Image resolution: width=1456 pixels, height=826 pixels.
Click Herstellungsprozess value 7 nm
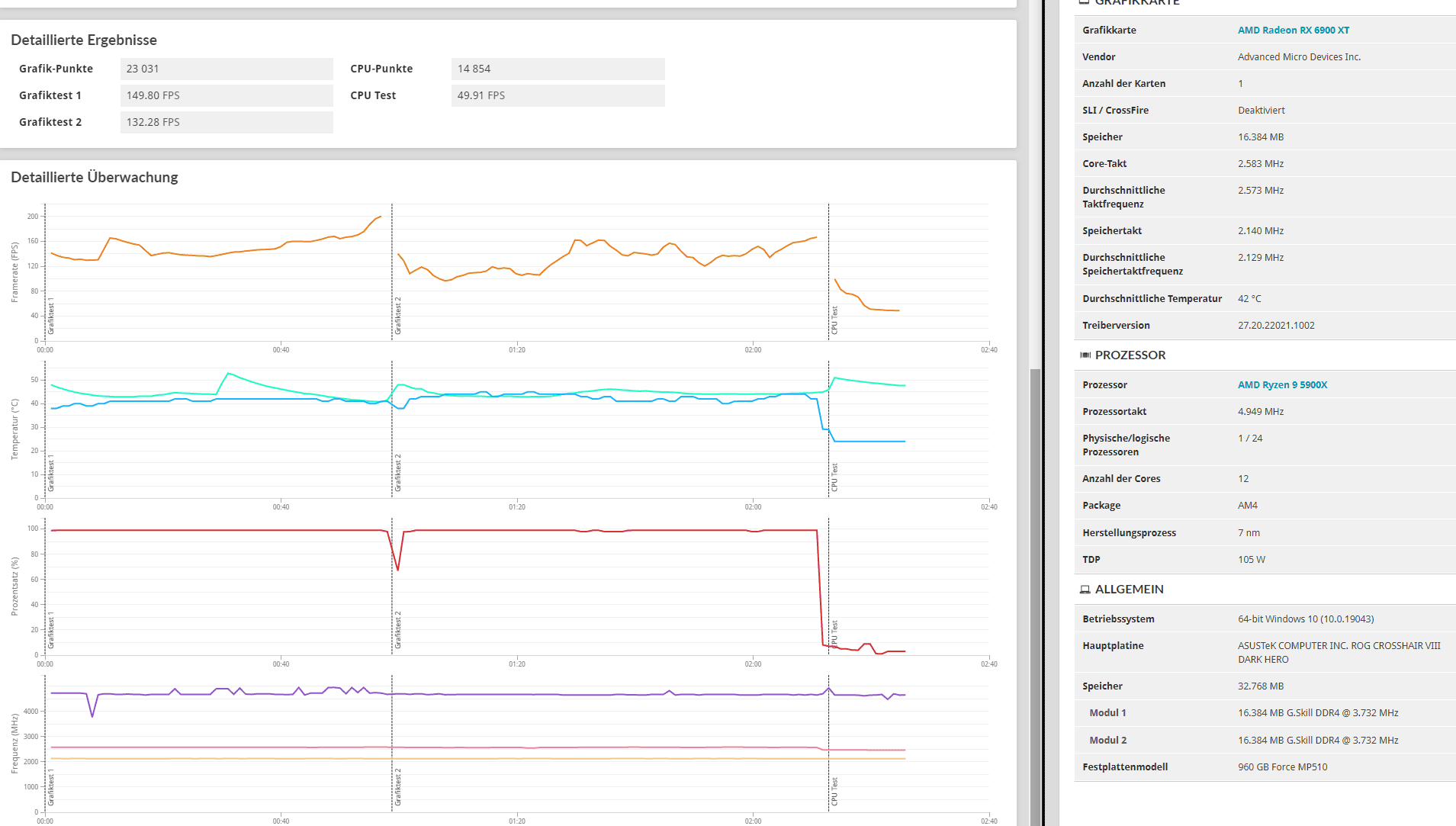[x=1249, y=533]
